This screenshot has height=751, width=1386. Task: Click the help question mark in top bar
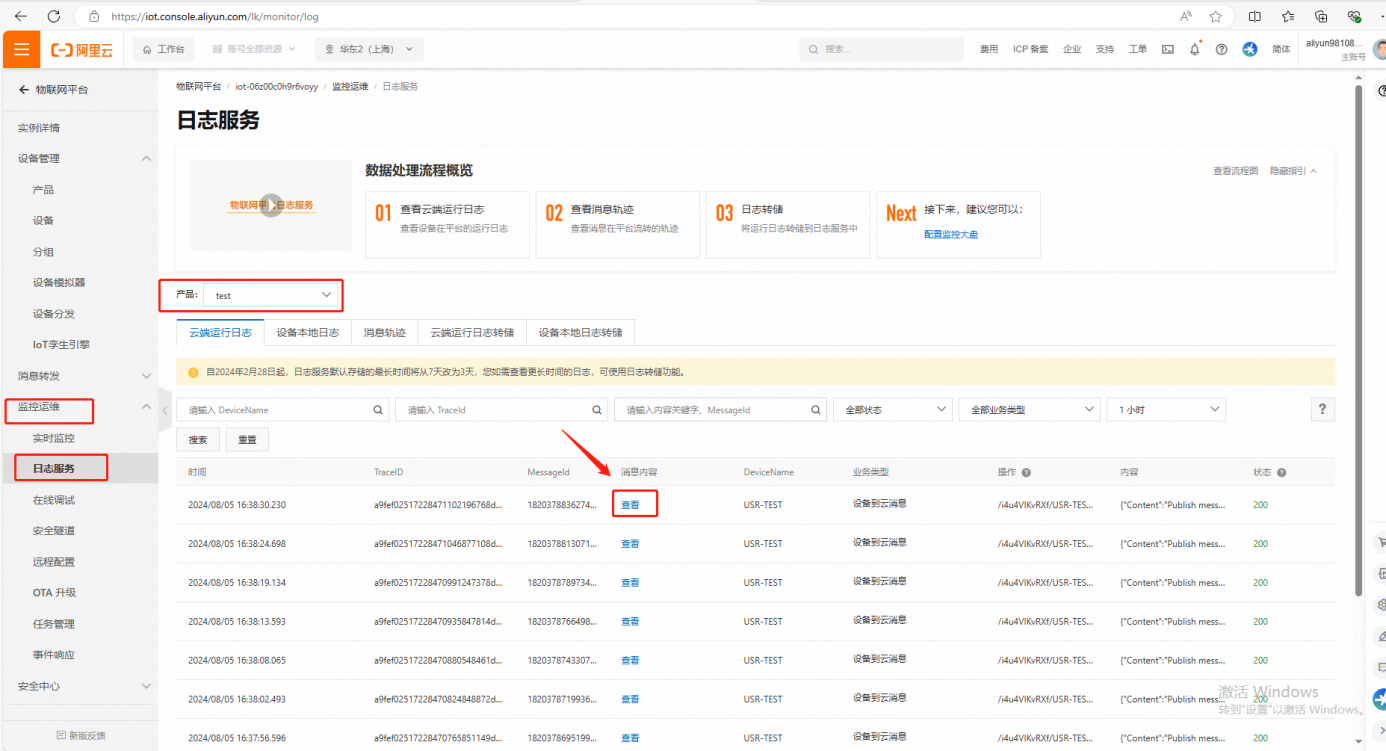1221,49
